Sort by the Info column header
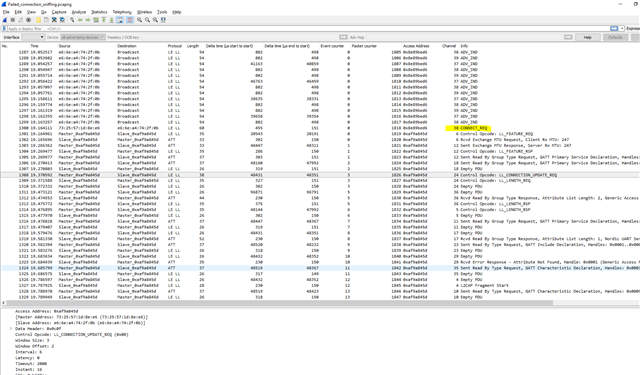The image size is (640, 375). 464,46
